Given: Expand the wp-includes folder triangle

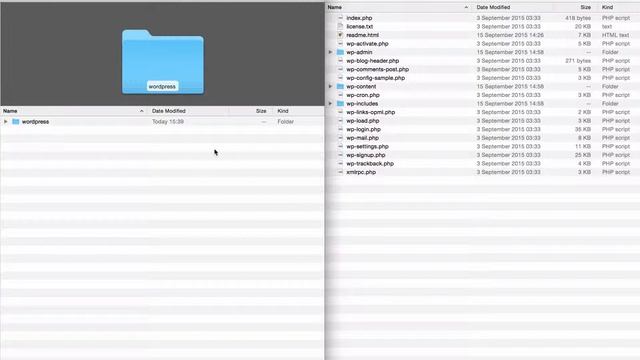Looking at the screenshot, I should coord(330,104).
